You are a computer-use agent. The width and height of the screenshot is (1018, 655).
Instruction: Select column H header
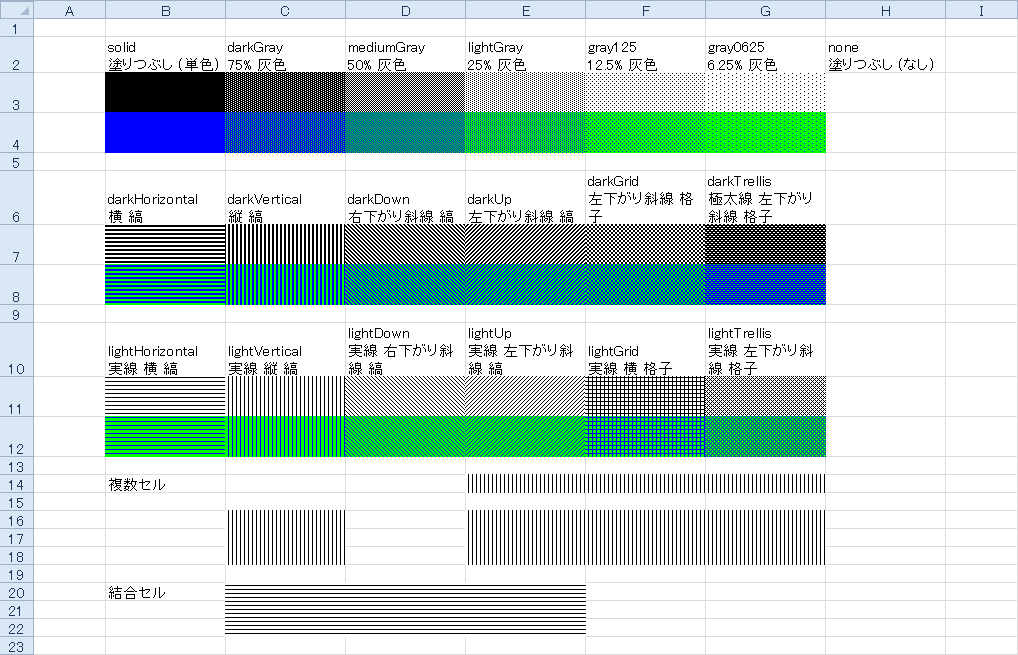[885, 10]
